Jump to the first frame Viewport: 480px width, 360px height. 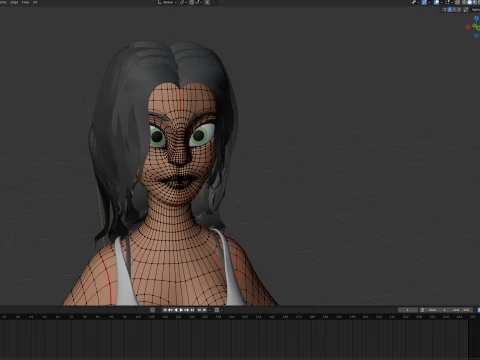click(x=165, y=310)
